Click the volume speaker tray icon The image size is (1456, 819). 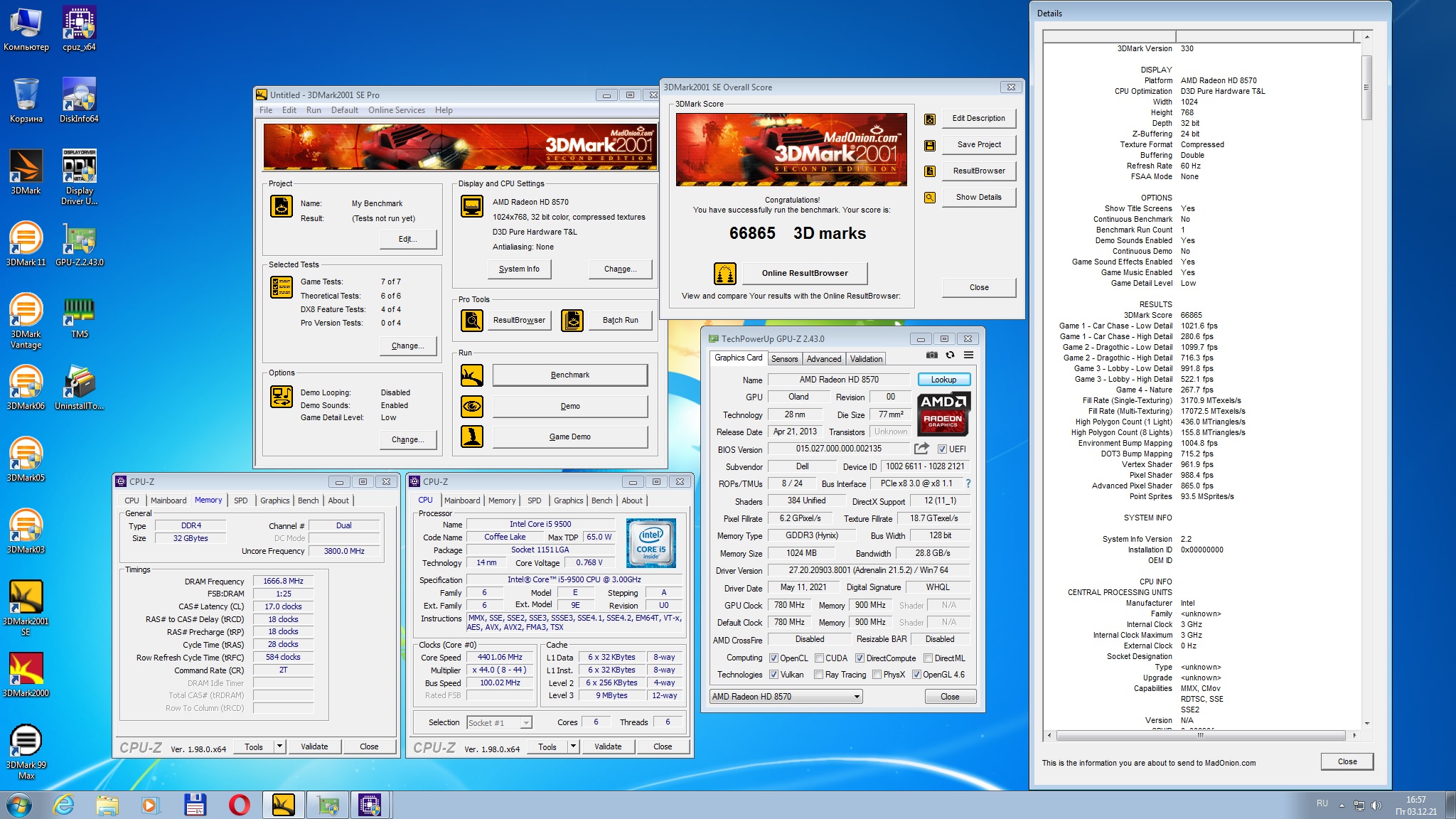[1376, 805]
